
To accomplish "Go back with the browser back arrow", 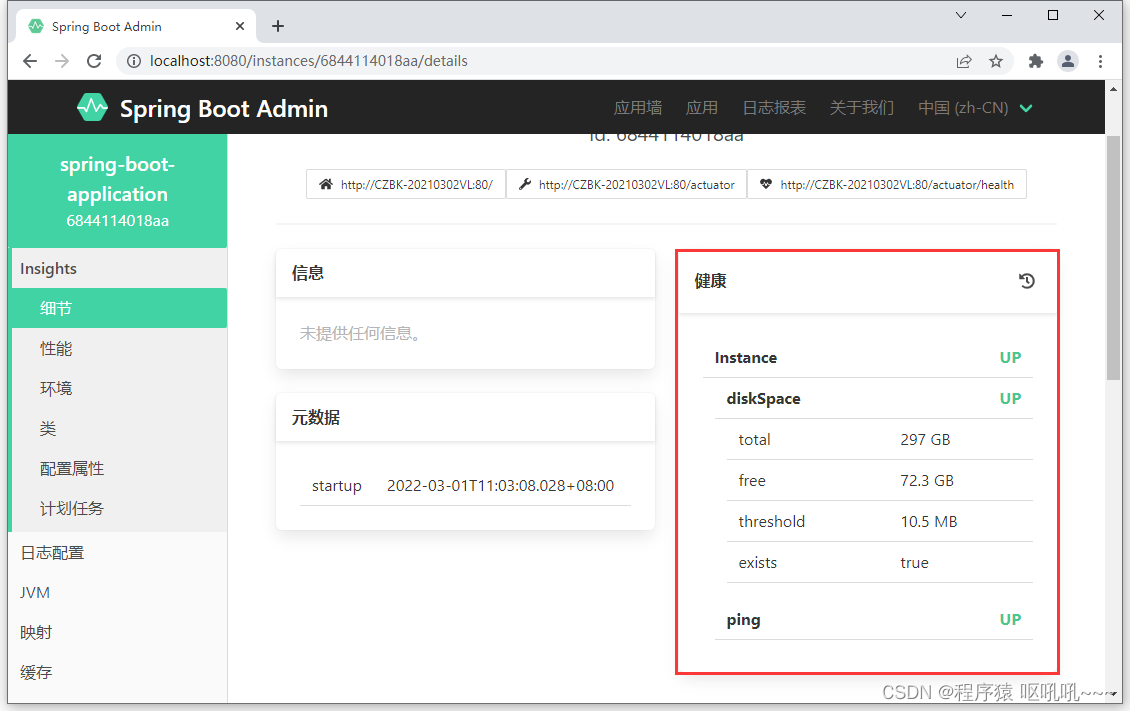I will [x=30, y=61].
